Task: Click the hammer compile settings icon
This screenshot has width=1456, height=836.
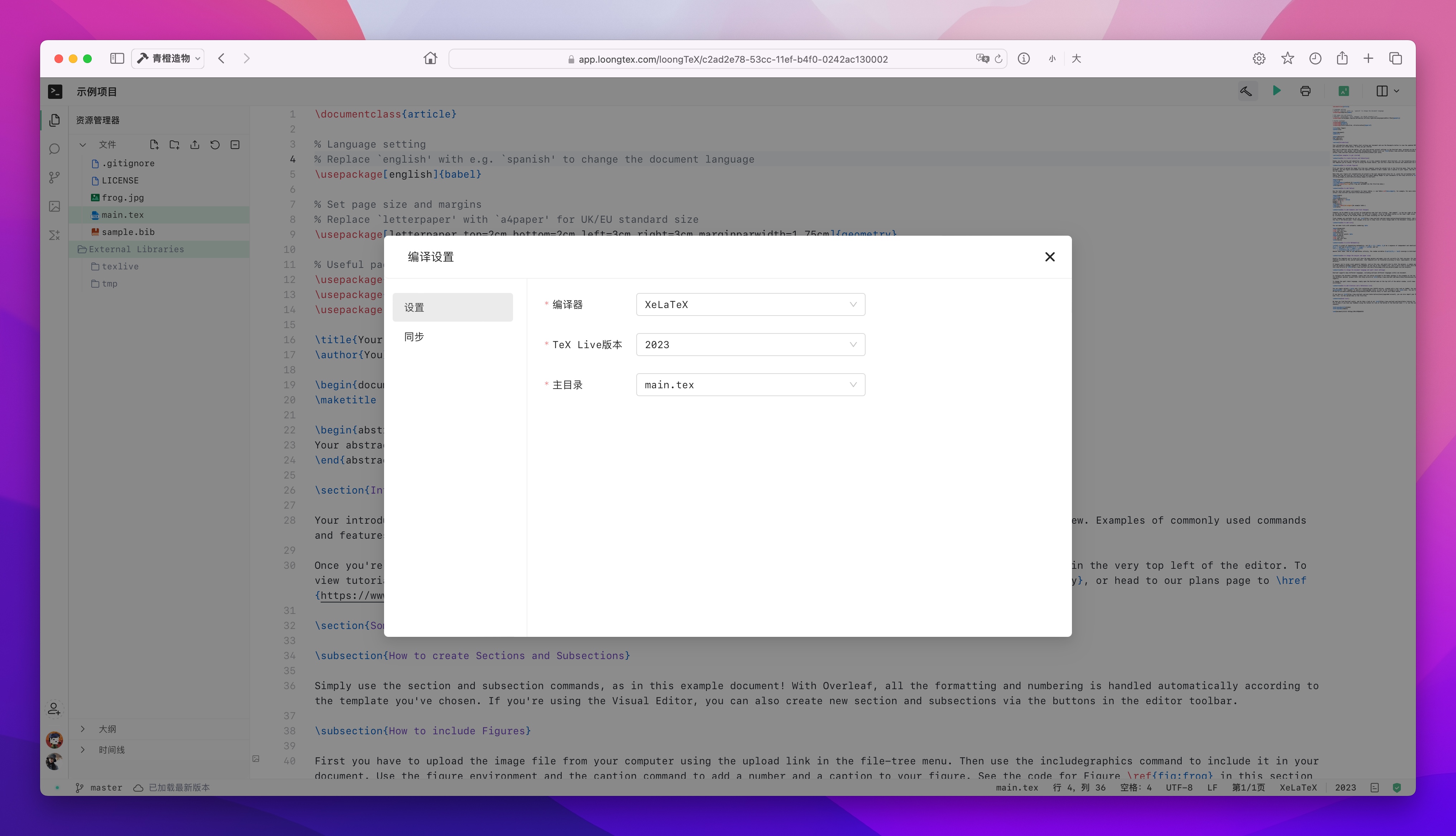Action: pos(1246,91)
